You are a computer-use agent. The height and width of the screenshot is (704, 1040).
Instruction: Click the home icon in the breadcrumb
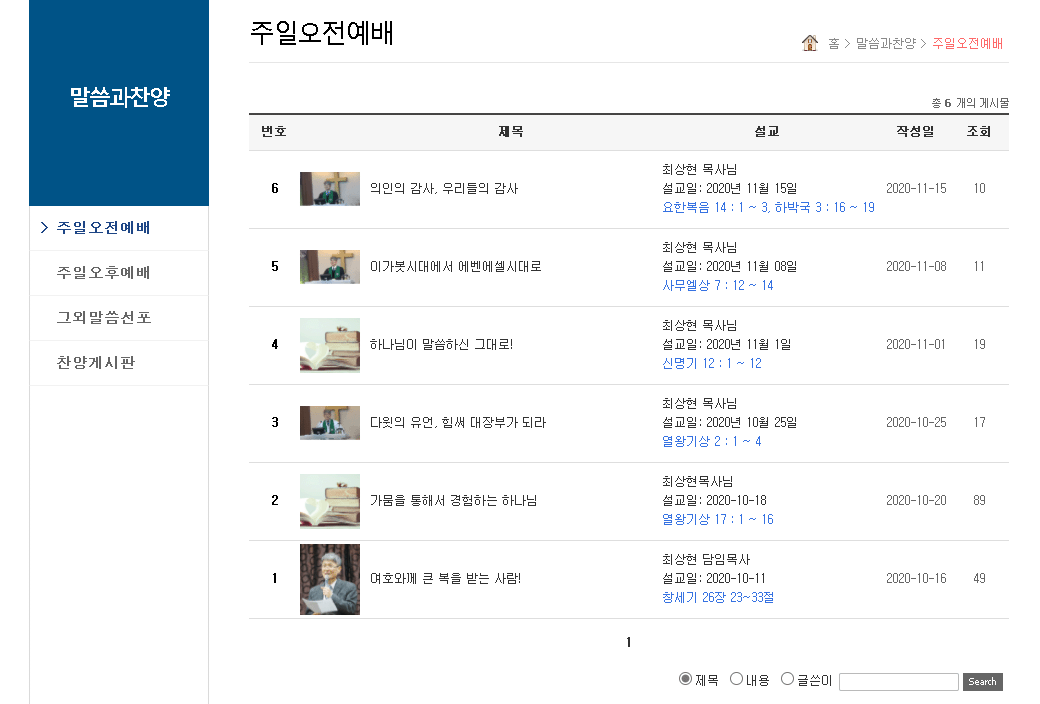(x=809, y=43)
